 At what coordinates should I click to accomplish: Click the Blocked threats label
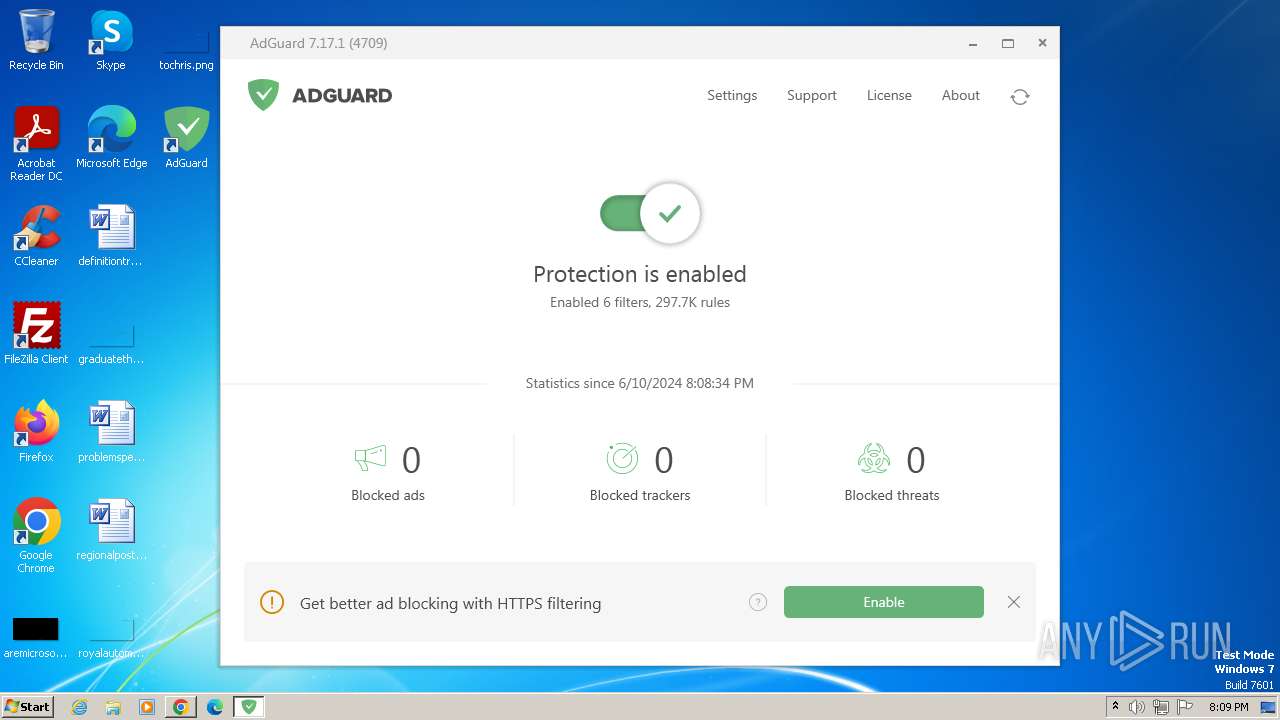pyautogui.click(x=892, y=495)
